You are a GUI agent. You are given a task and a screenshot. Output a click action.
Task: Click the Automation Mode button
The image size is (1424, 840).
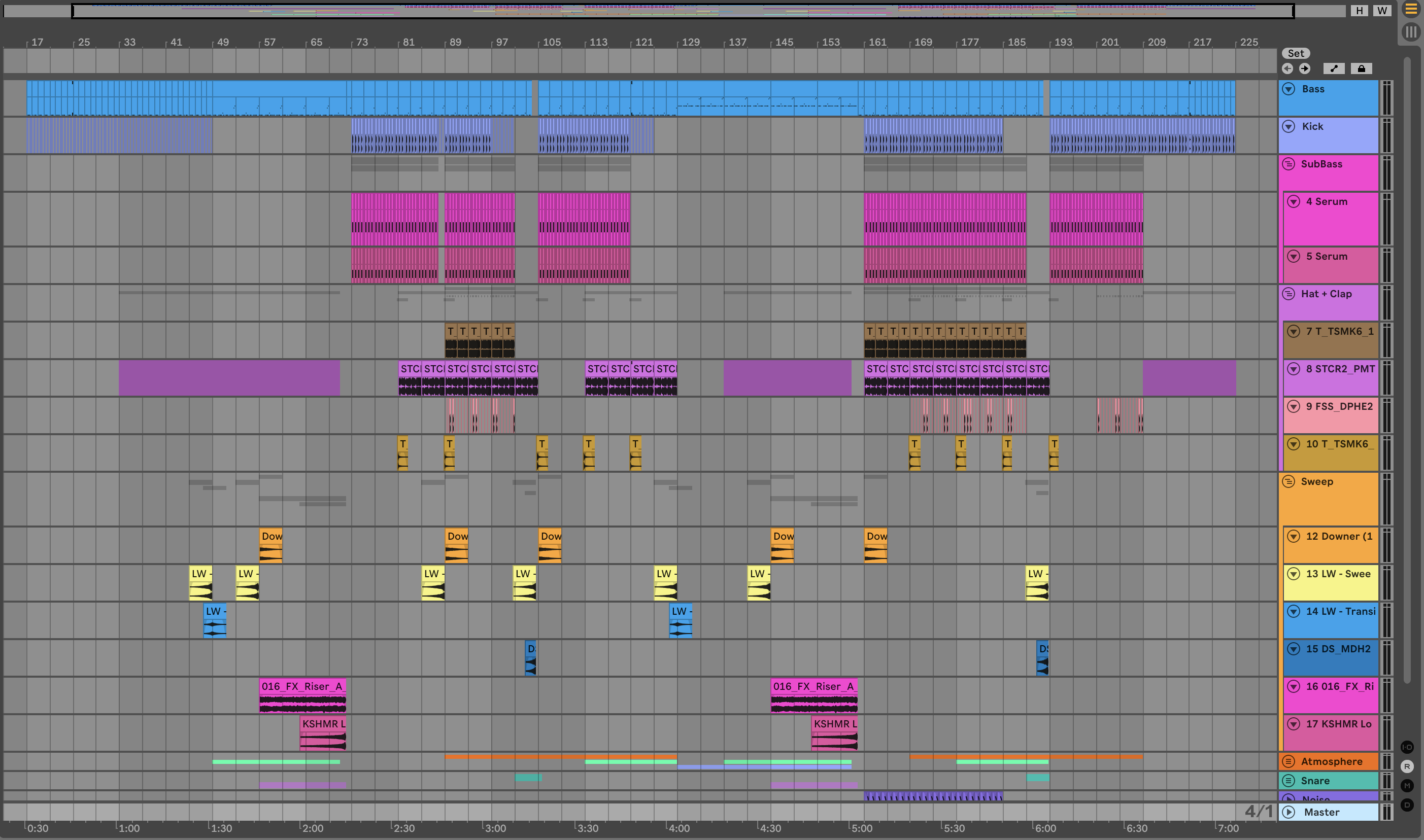1334,68
